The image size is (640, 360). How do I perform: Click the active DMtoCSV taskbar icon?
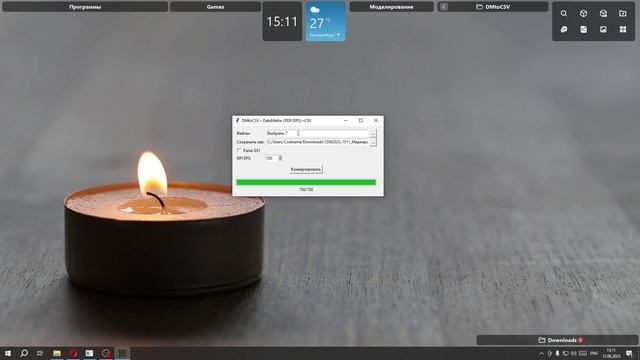[122, 353]
